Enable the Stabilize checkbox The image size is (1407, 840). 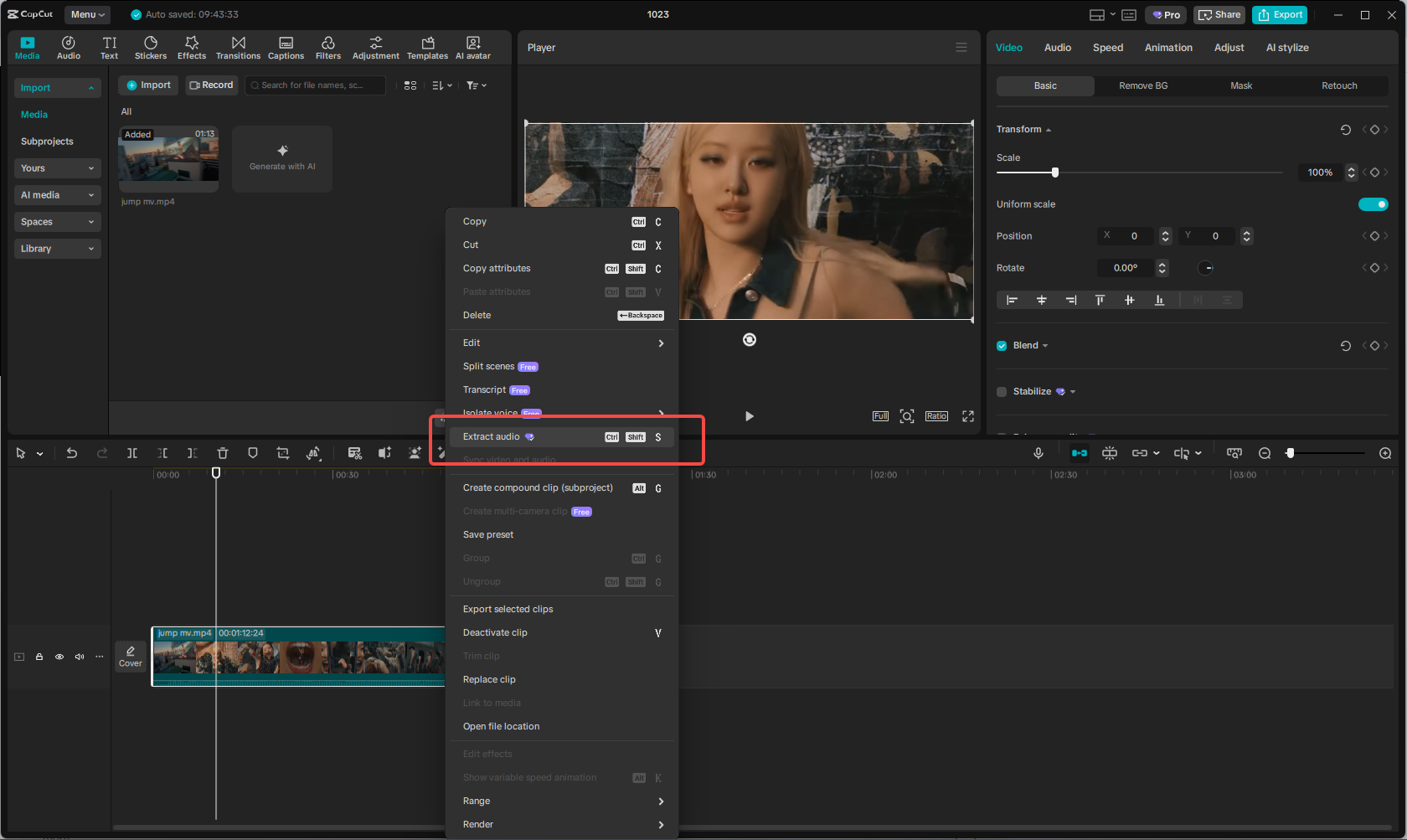(x=1001, y=391)
